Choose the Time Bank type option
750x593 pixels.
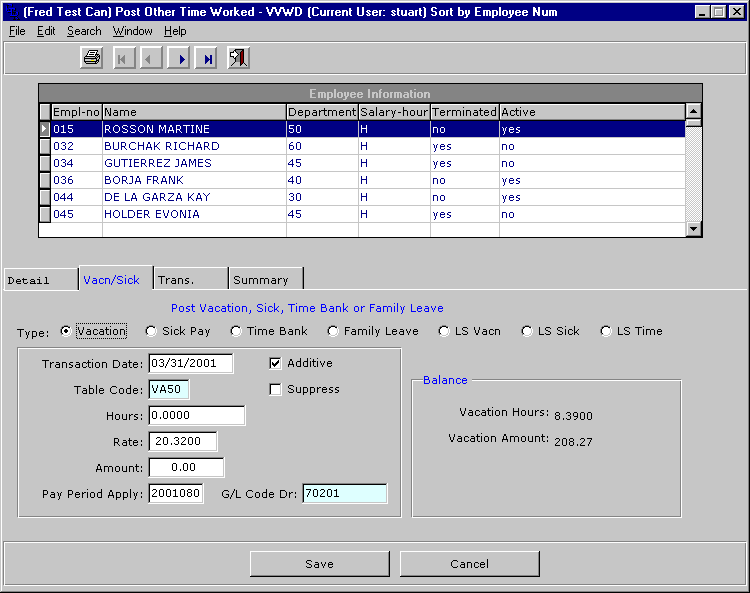pyautogui.click(x=236, y=332)
